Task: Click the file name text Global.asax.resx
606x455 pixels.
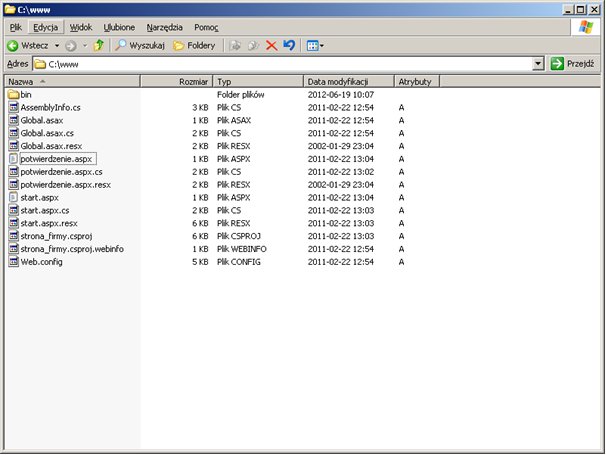Action: (x=51, y=146)
